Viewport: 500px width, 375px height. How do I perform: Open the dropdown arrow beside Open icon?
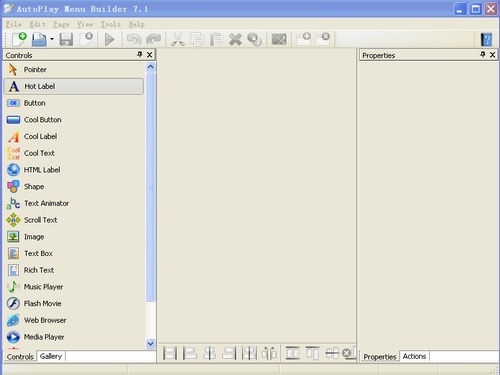(x=52, y=39)
